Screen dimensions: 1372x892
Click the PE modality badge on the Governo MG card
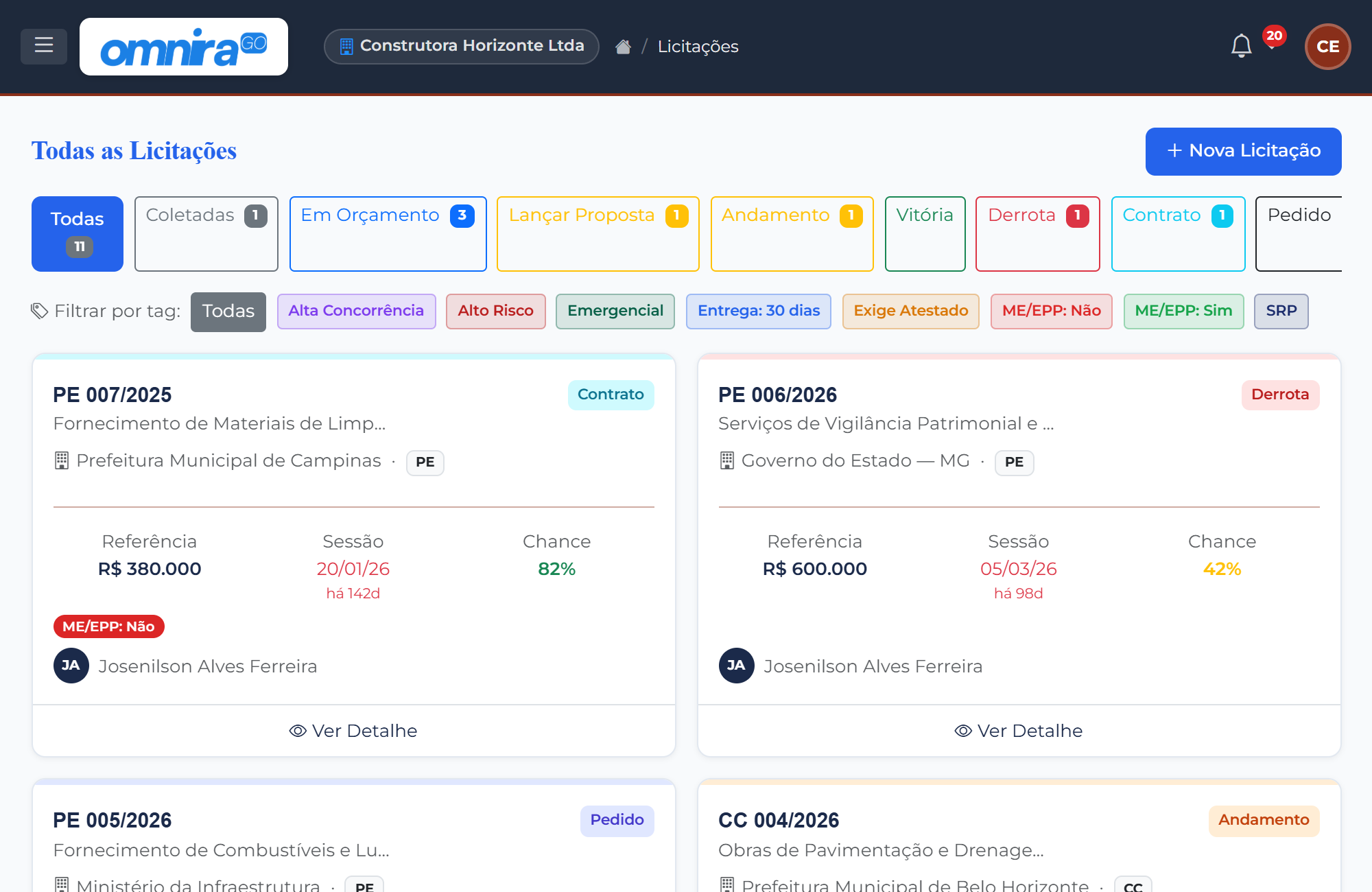click(x=1015, y=462)
